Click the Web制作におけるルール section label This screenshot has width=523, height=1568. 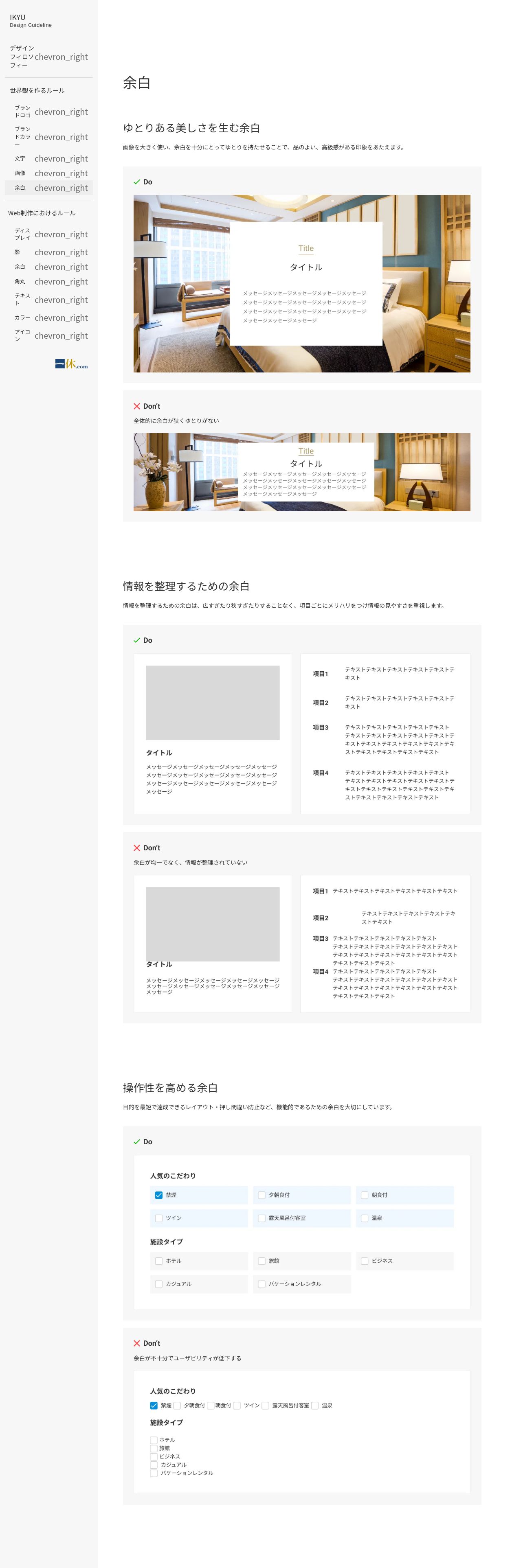tap(42, 213)
